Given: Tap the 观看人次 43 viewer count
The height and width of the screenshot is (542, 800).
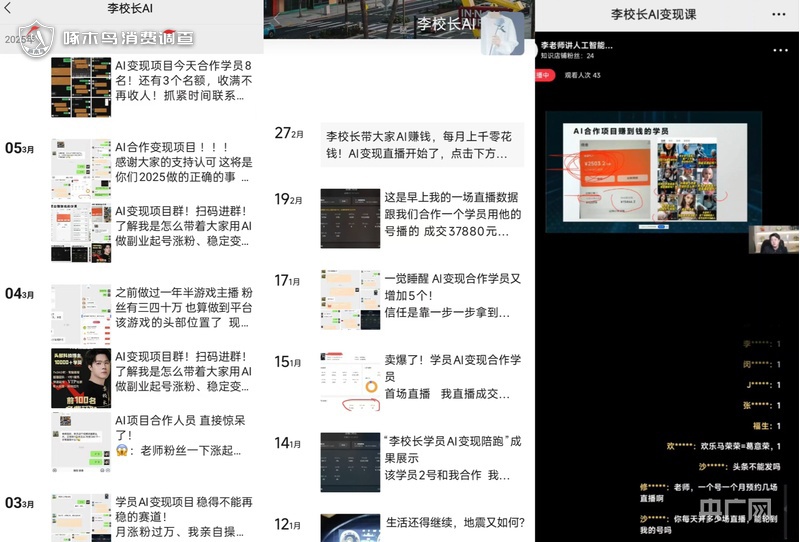Looking at the screenshot, I should (582, 75).
